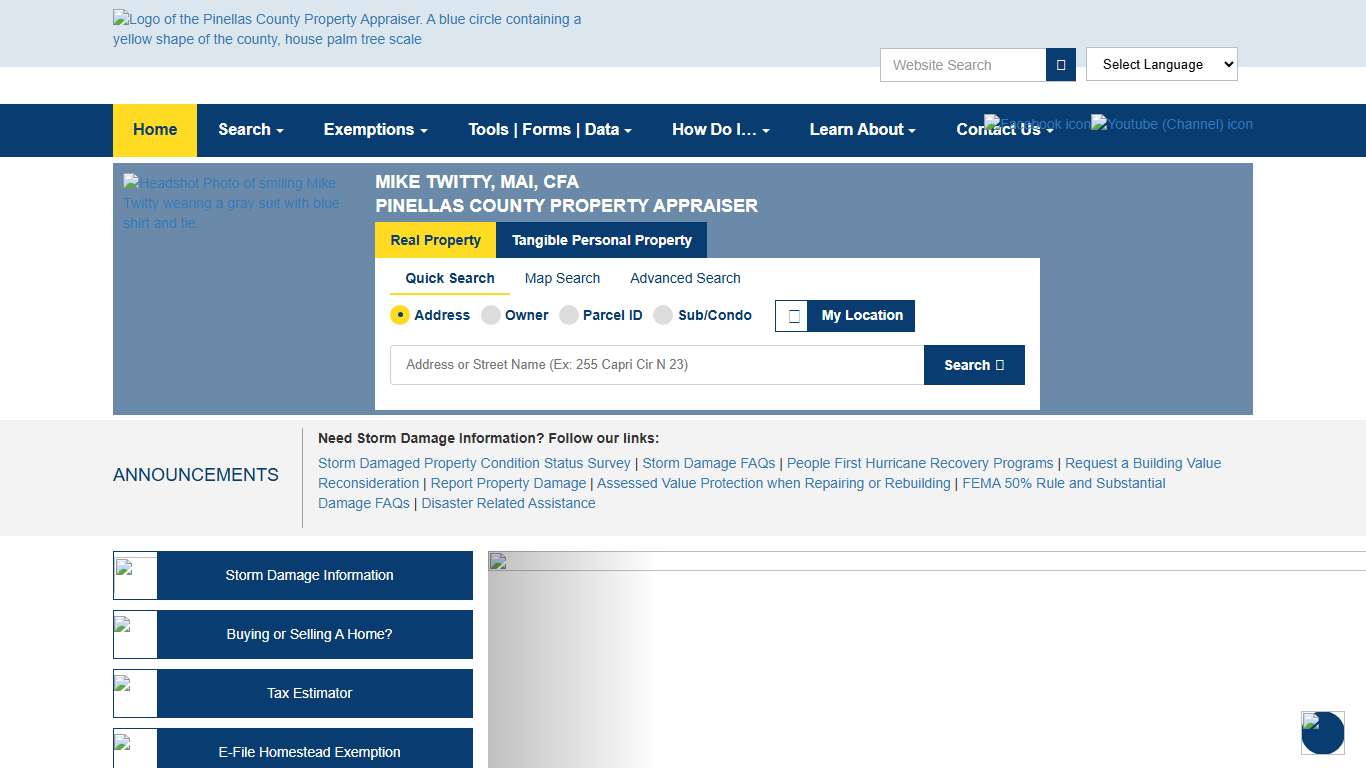Click the website search magnifier button
Screen dimensions: 1366x768
(1060, 65)
